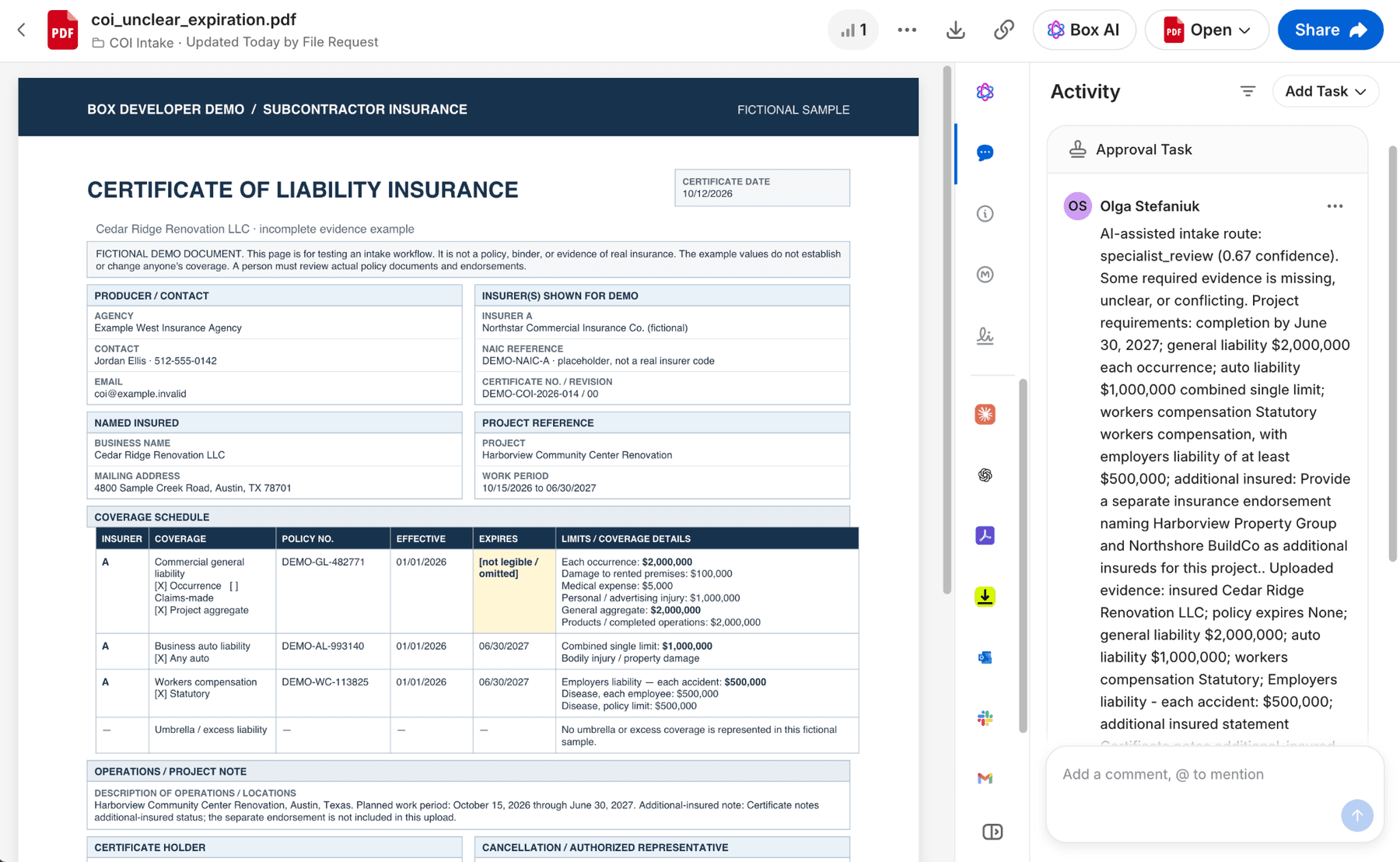This screenshot has height=862, width=1400.
Task: Collapse the sidebar panel toggle icon
Action: [992, 832]
